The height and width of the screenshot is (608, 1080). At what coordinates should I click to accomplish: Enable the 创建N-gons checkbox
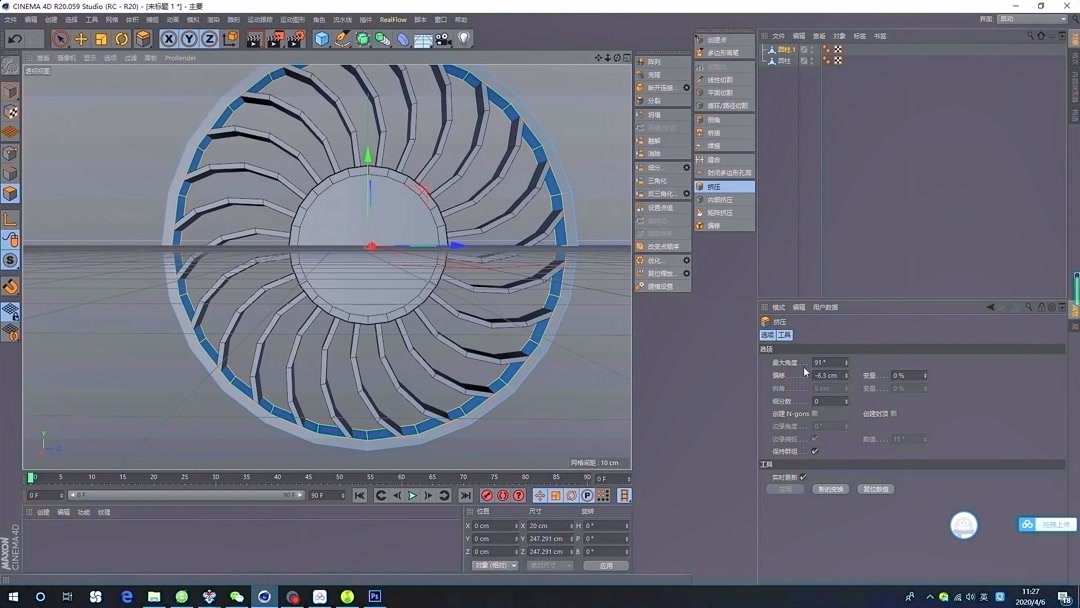816,414
